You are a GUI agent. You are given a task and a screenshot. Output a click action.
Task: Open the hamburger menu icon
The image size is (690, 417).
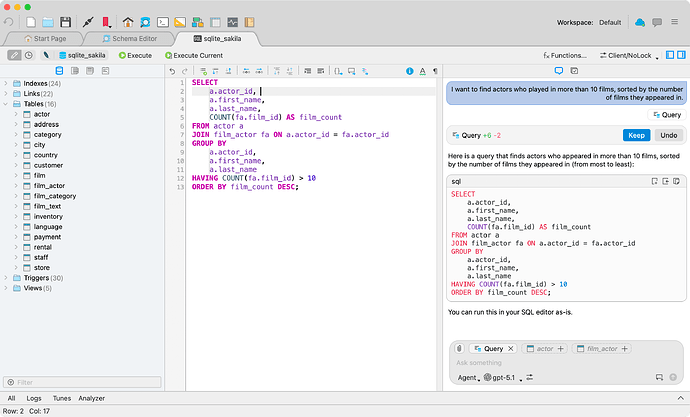[x=675, y=22]
